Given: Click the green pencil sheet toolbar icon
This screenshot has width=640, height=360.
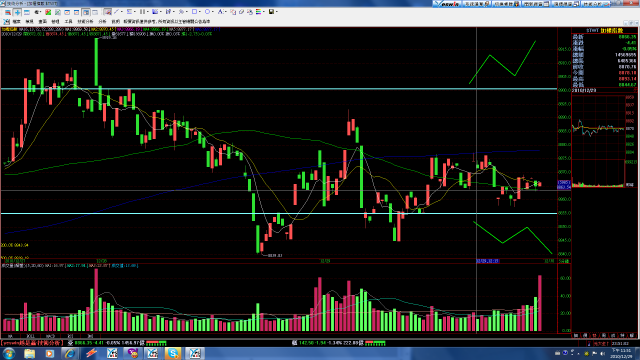Looking at the screenshot, I should (x=58, y=12).
